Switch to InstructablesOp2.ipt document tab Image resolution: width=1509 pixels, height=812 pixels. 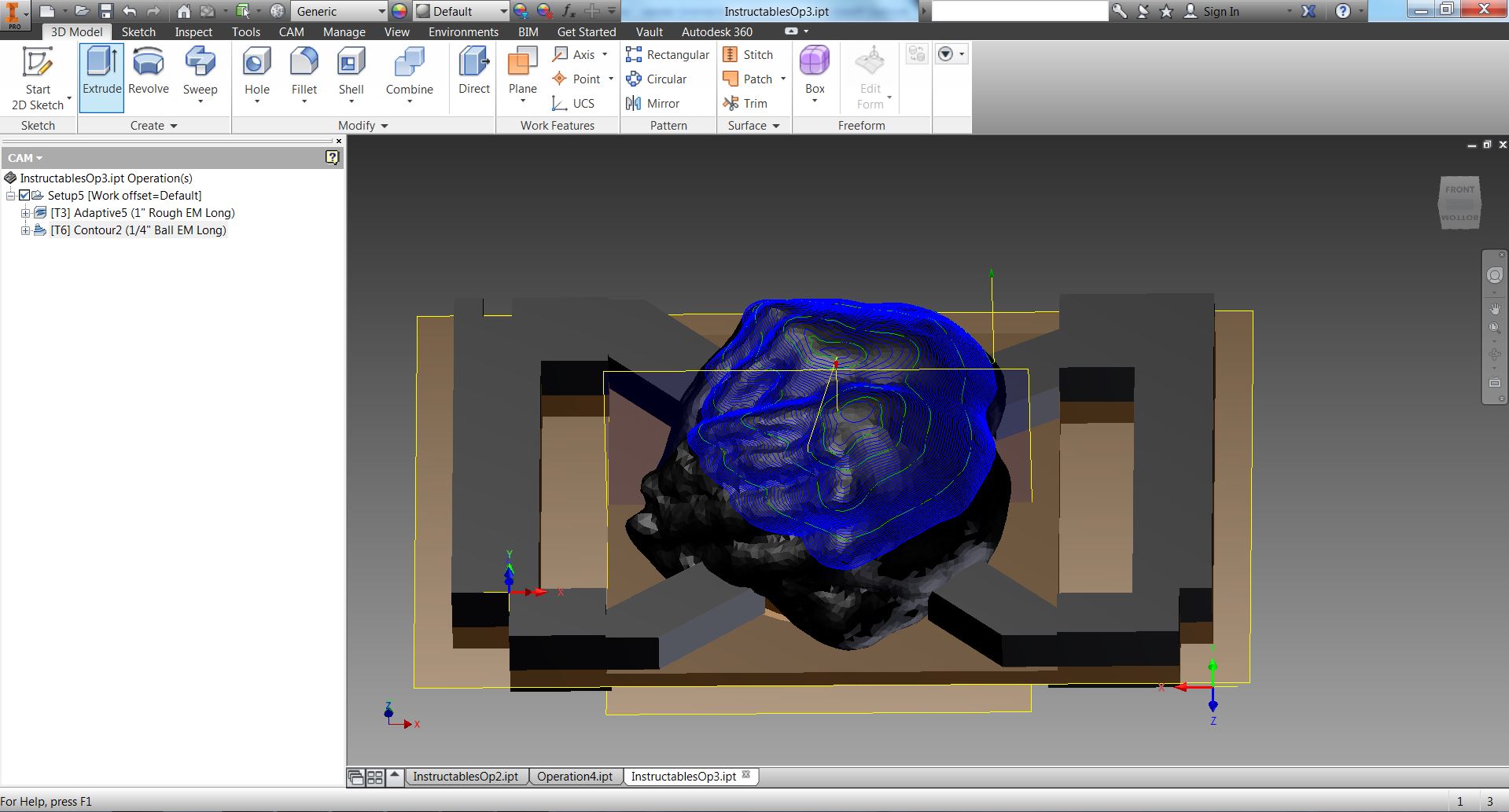pyautogui.click(x=466, y=776)
